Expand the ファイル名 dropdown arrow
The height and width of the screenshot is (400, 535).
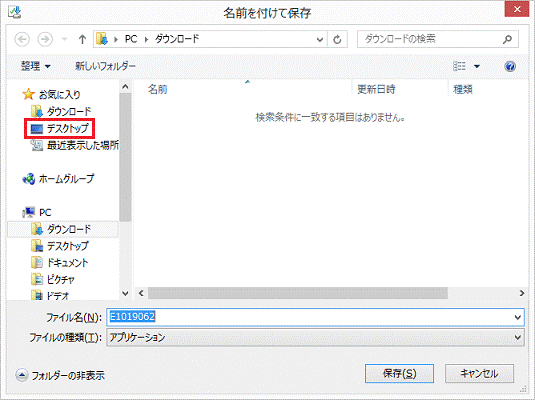518,317
